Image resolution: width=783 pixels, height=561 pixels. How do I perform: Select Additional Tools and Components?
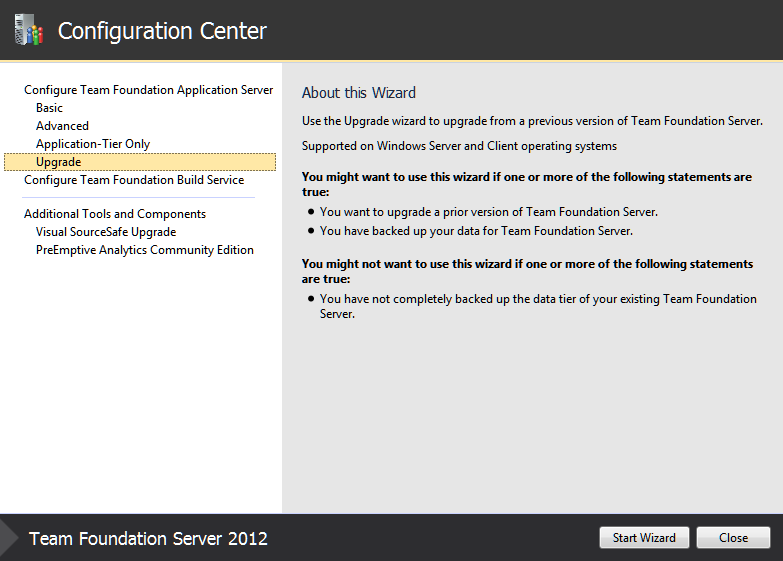click(x=115, y=214)
